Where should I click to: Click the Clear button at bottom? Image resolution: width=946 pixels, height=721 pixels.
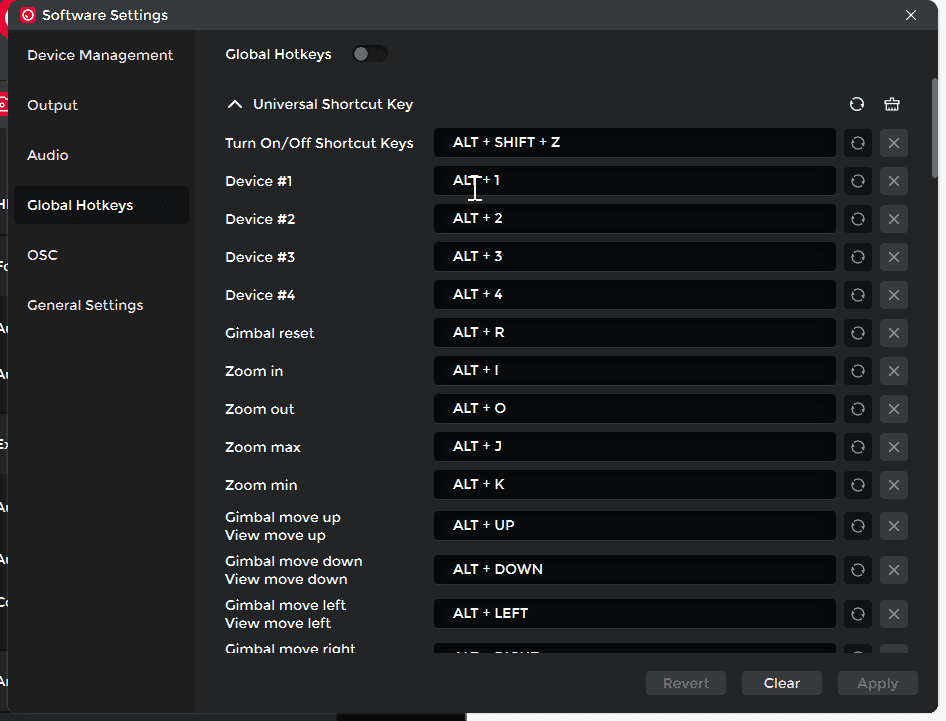point(781,683)
